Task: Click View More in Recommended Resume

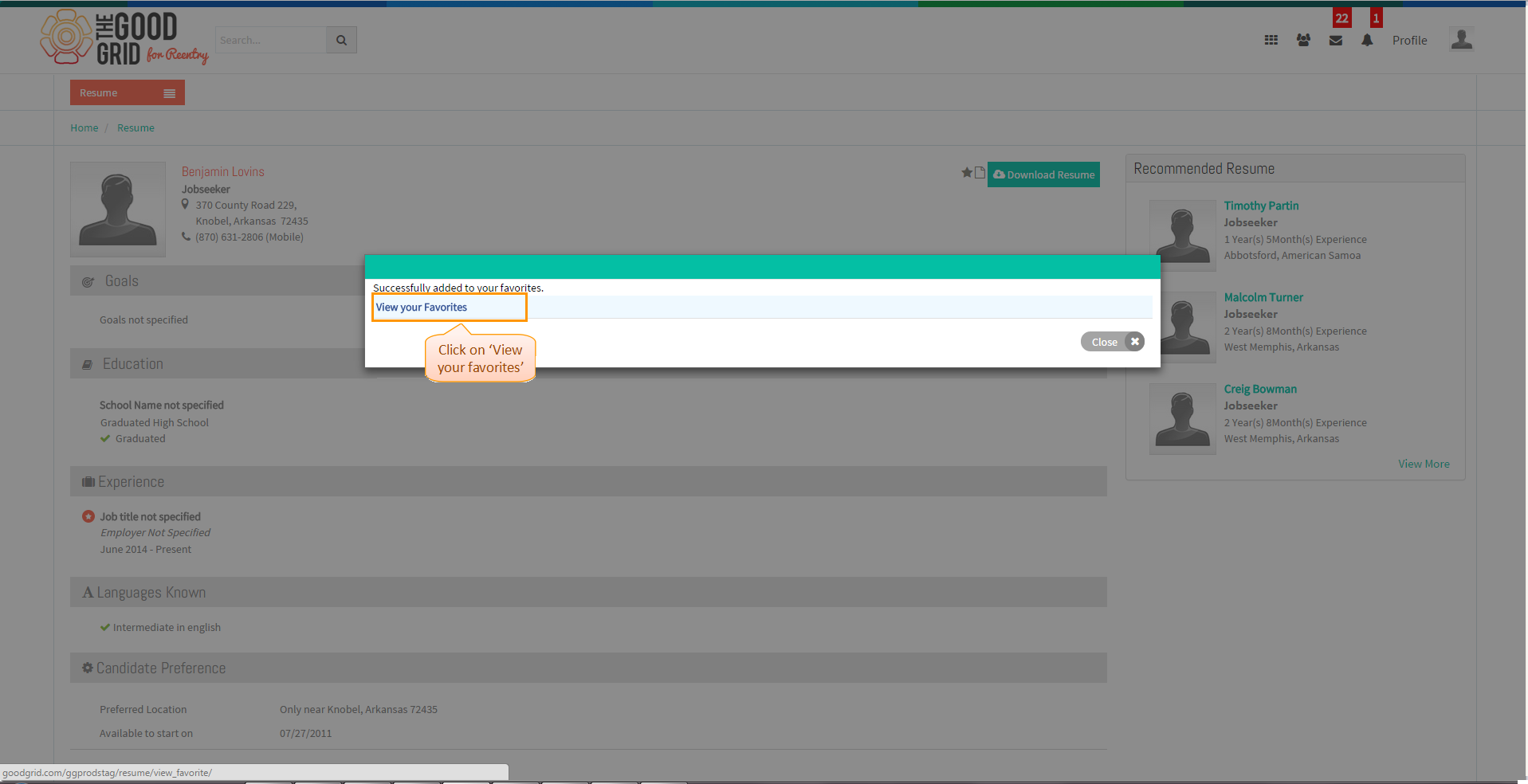Action: [x=1424, y=465]
